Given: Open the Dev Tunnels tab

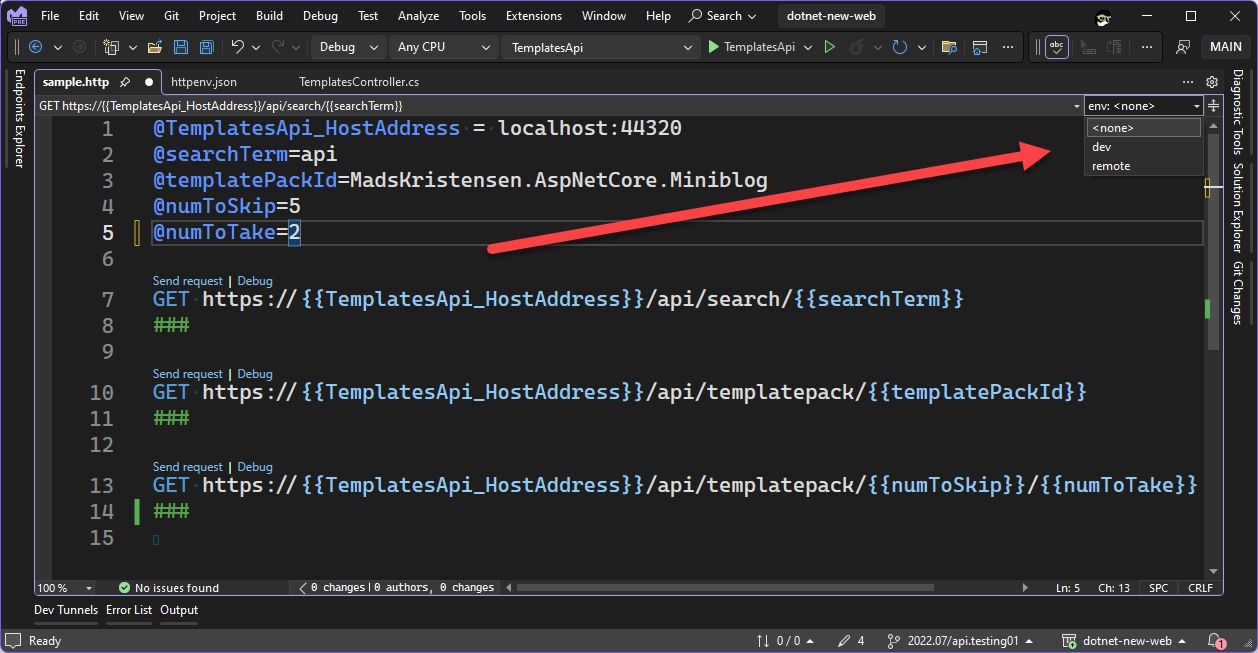Looking at the screenshot, I should (x=66, y=610).
